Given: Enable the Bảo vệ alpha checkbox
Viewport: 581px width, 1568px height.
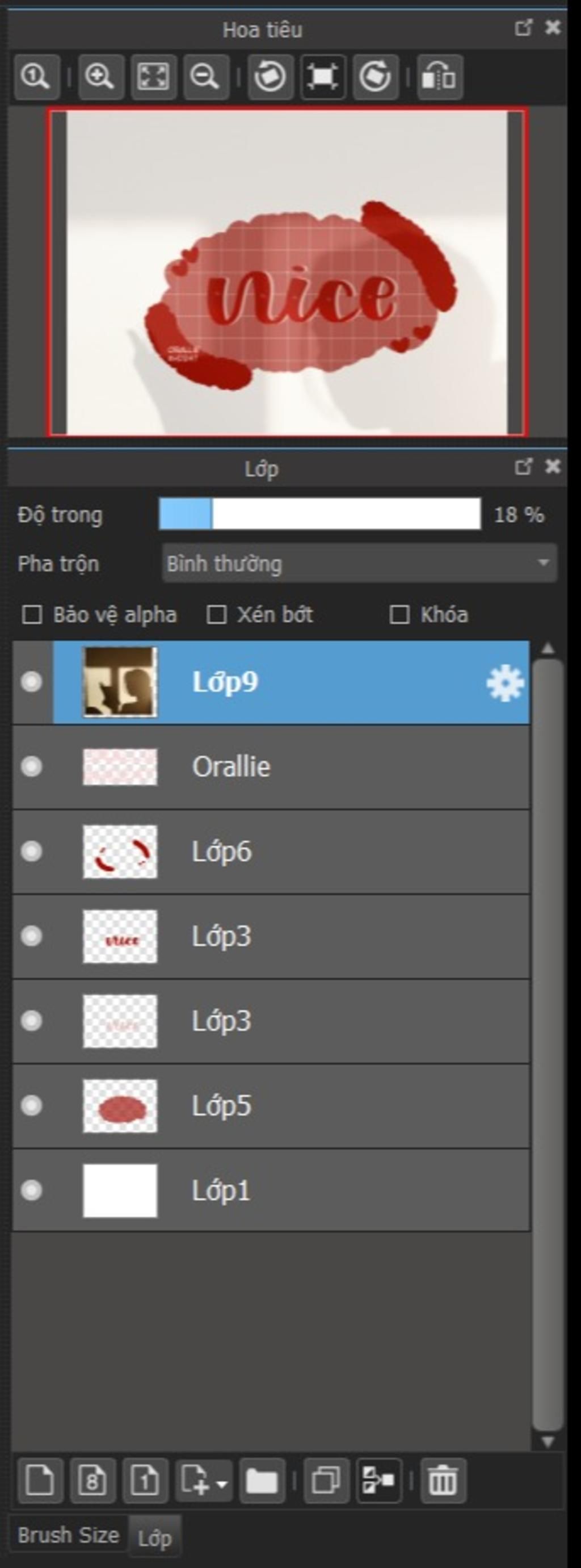Looking at the screenshot, I should (32, 615).
